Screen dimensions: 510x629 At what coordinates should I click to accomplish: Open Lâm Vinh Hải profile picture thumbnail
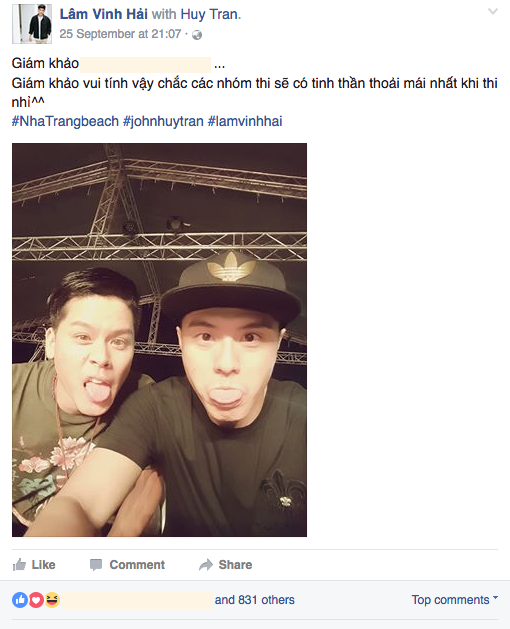32,24
